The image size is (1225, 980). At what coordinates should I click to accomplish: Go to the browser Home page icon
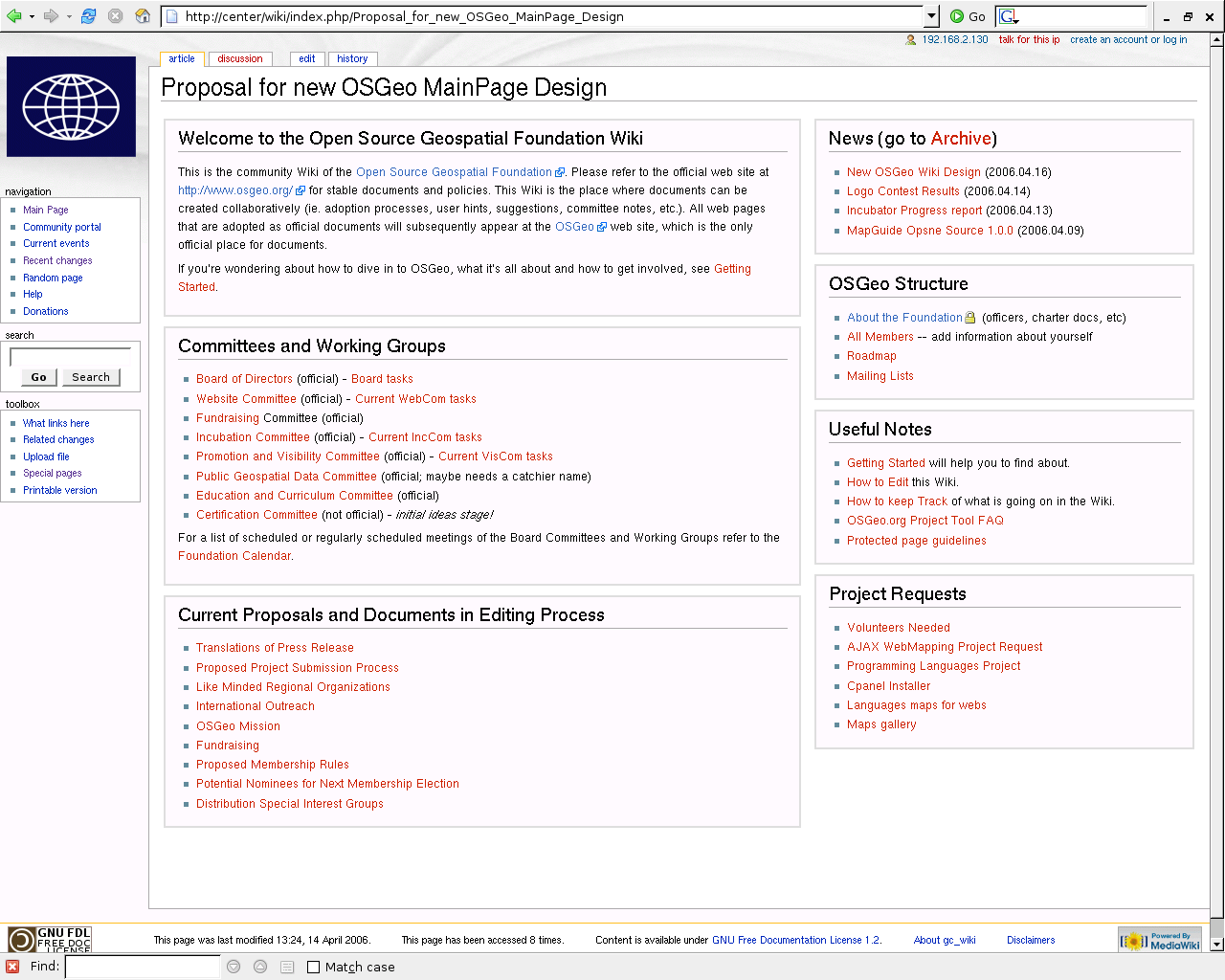[x=143, y=16]
